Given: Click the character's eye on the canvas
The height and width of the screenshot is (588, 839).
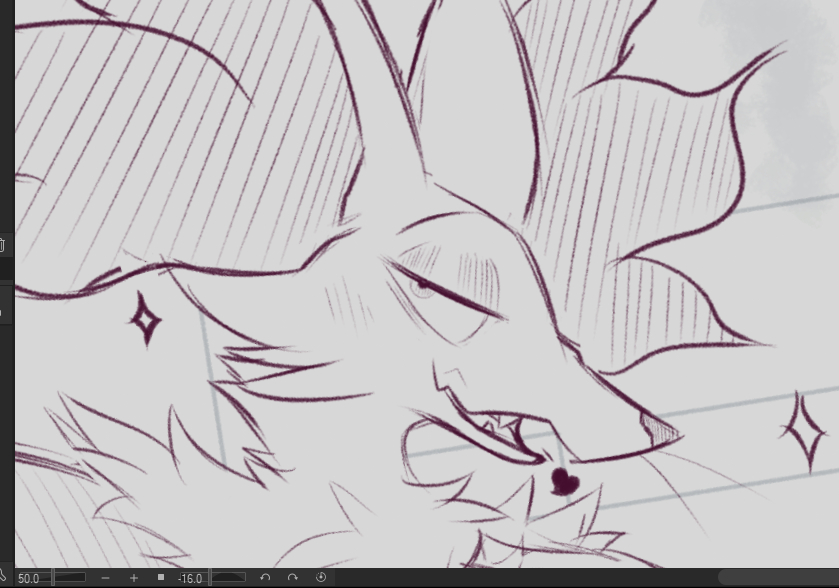Looking at the screenshot, I should [424, 287].
